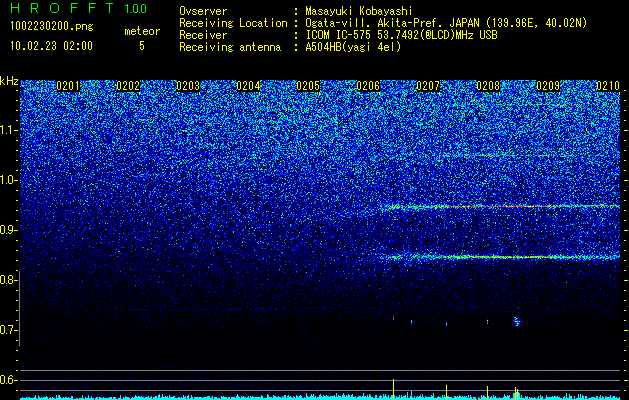Click the 0.6 kHz axis label

[x=8, y=380]
